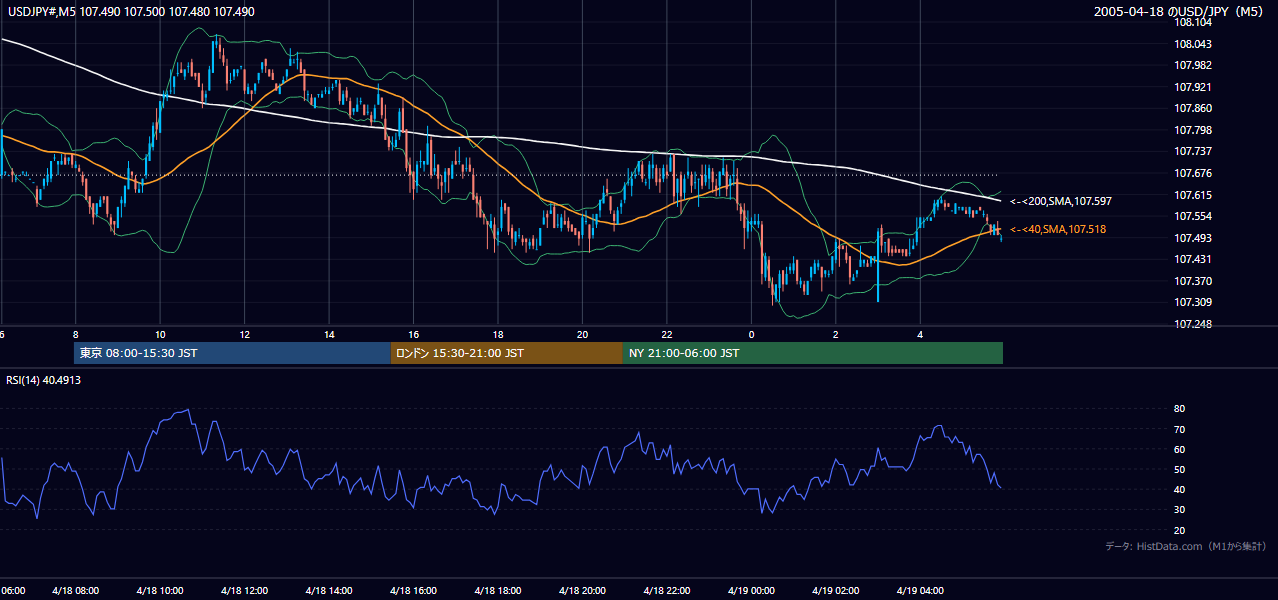Viewport: 1278px width, 600px height.
Task: Click the time label 4/18 12:00
Action: point(244,591)
